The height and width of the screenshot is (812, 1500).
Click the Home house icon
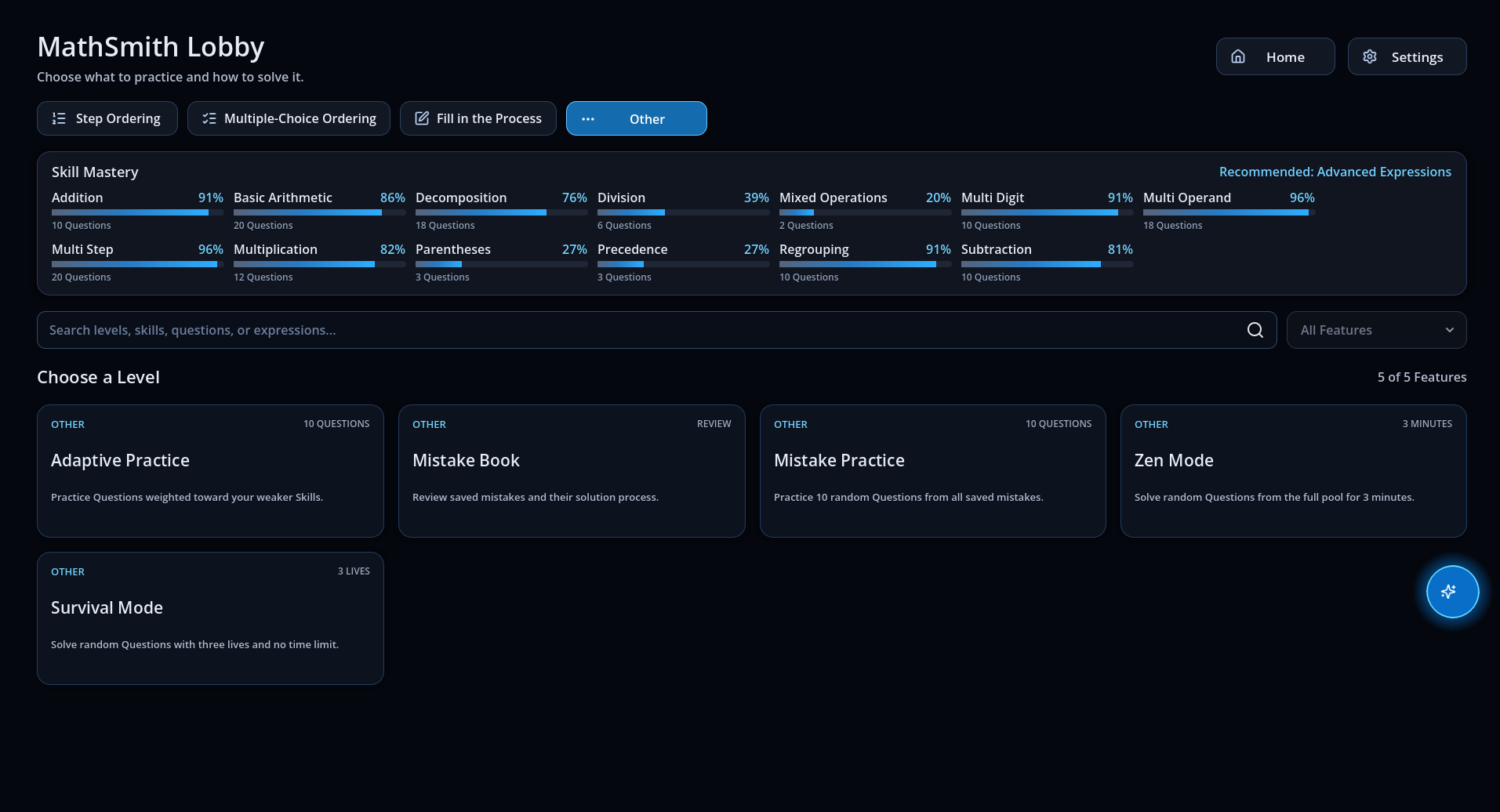pyautogui.click(x=1238, y=56)
